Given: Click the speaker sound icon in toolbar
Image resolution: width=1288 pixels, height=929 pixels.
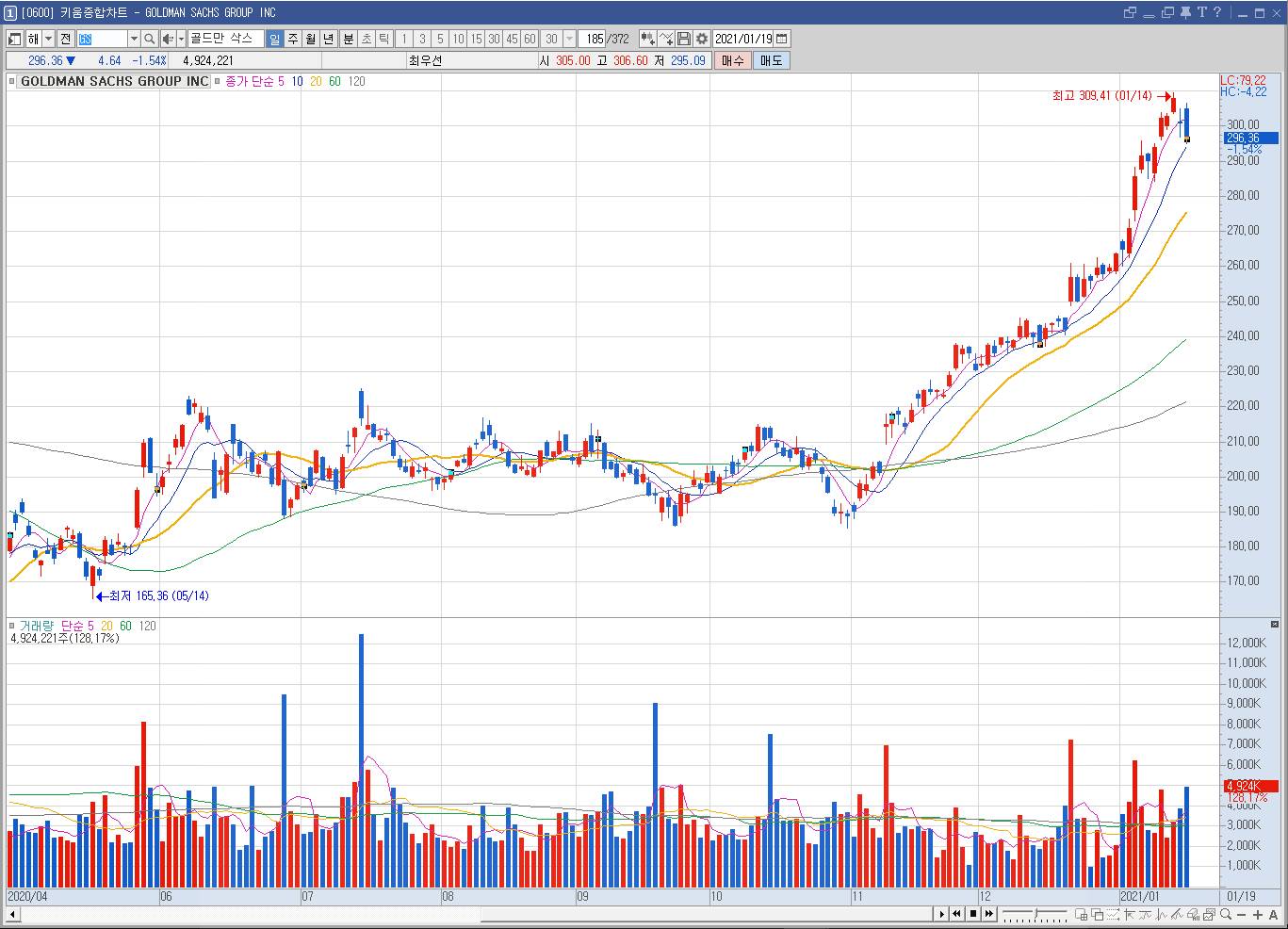Looking at the screenshot, I should click(168, 39).
